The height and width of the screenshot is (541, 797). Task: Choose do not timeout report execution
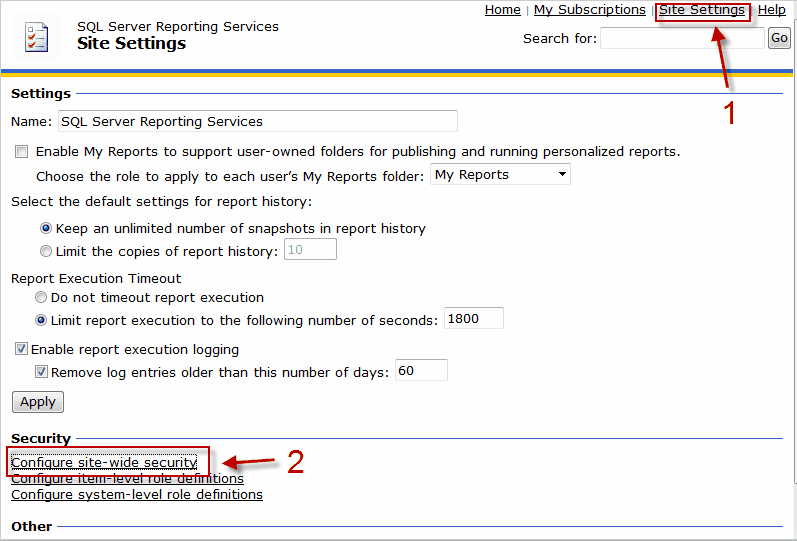41,297
